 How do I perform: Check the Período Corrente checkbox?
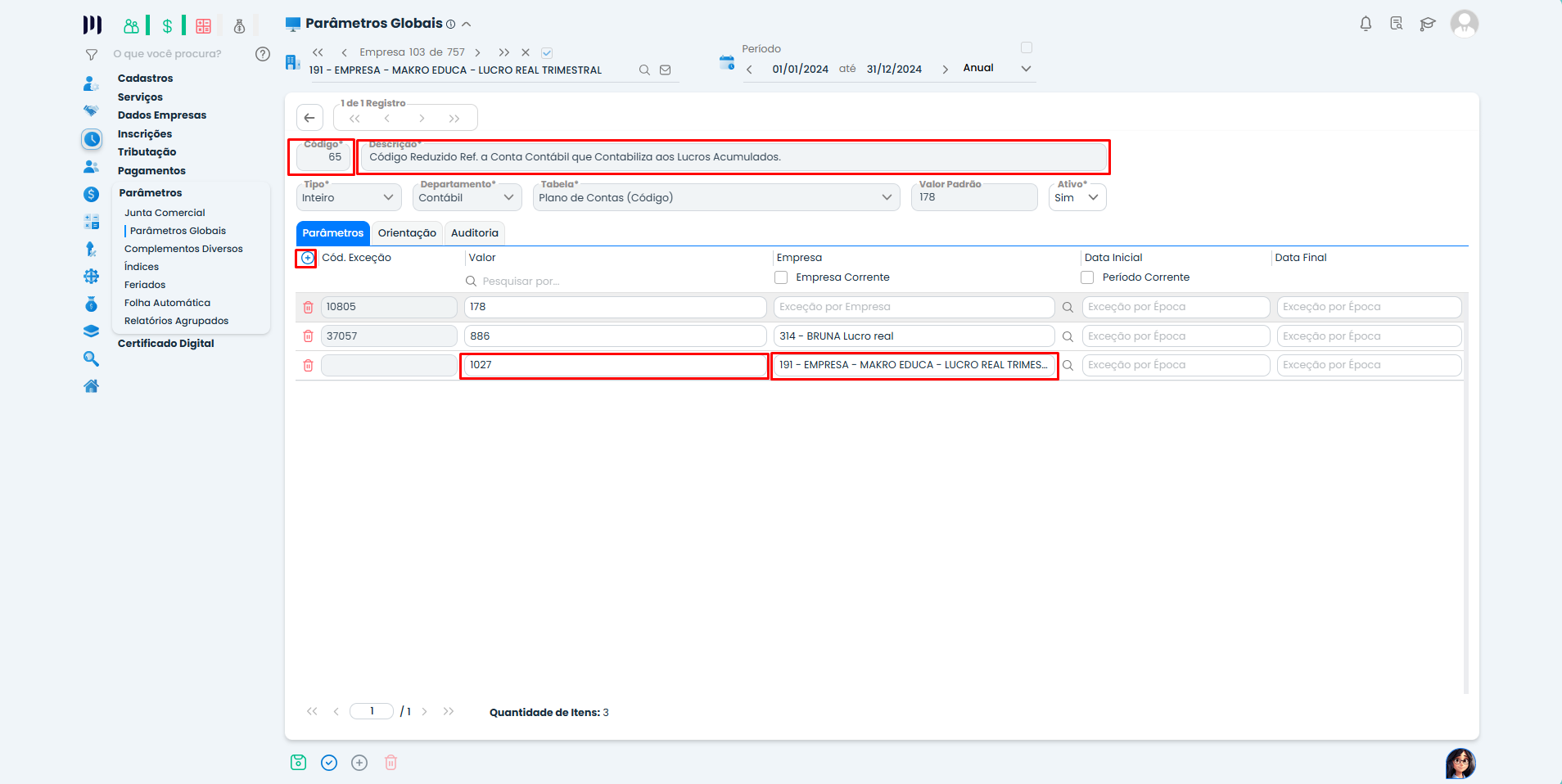tap(1087, 277)
